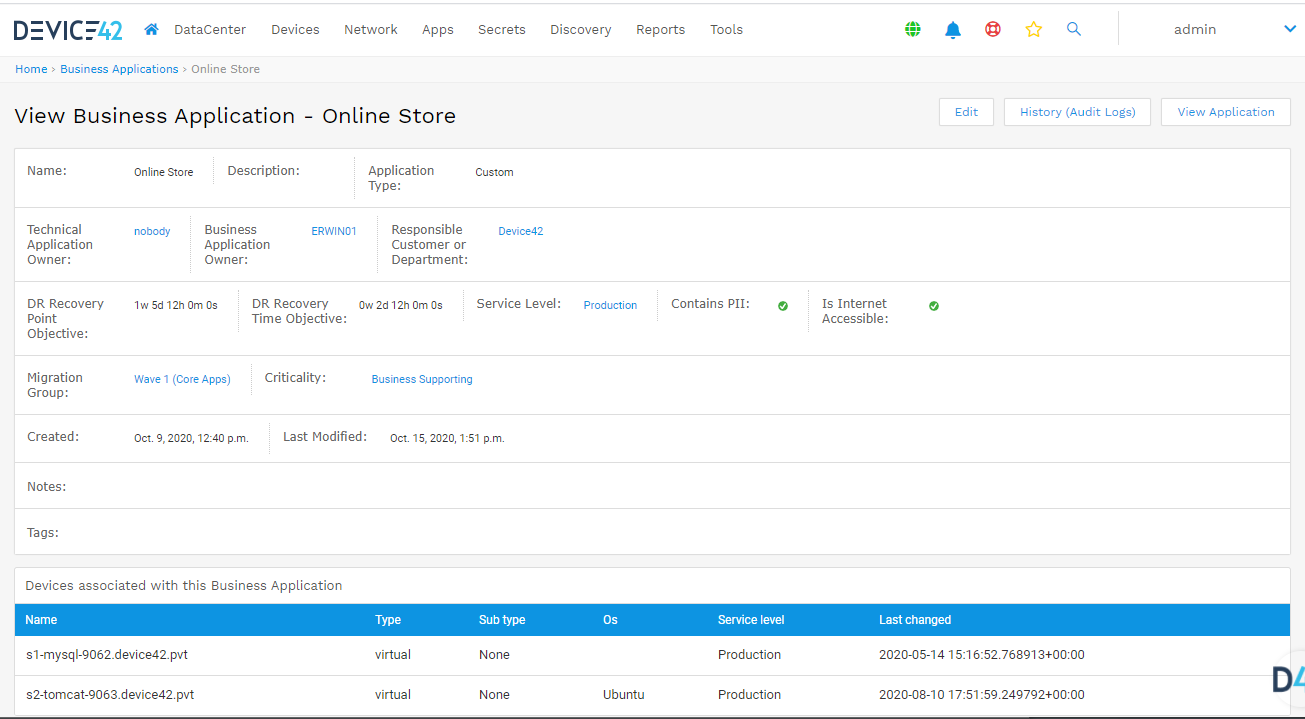Open the Device42 department link
Image resolution: width=1305 pixels, height=719 pixels.
click(521, 232)
